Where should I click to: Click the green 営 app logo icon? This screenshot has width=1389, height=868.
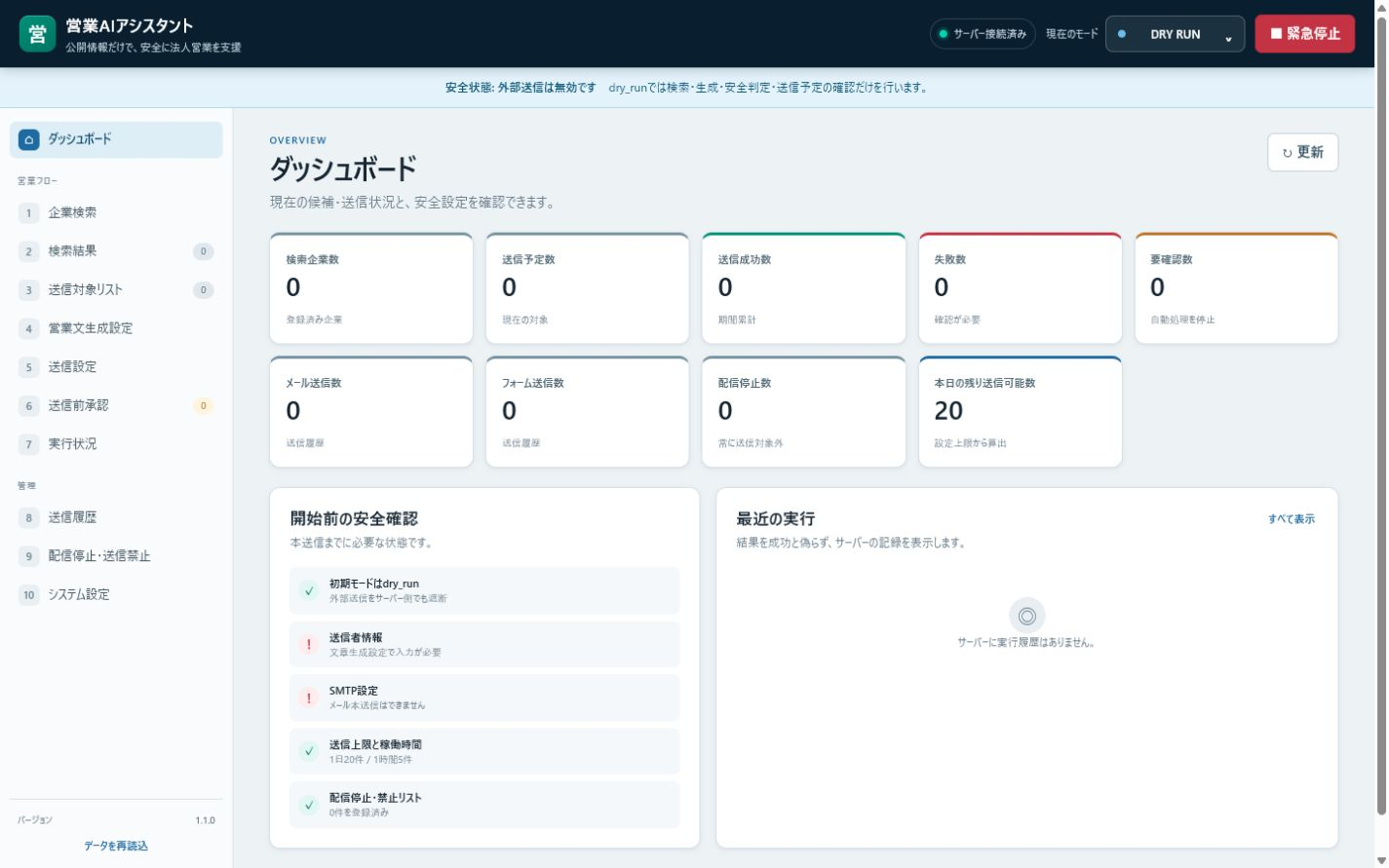click(37, 34)
